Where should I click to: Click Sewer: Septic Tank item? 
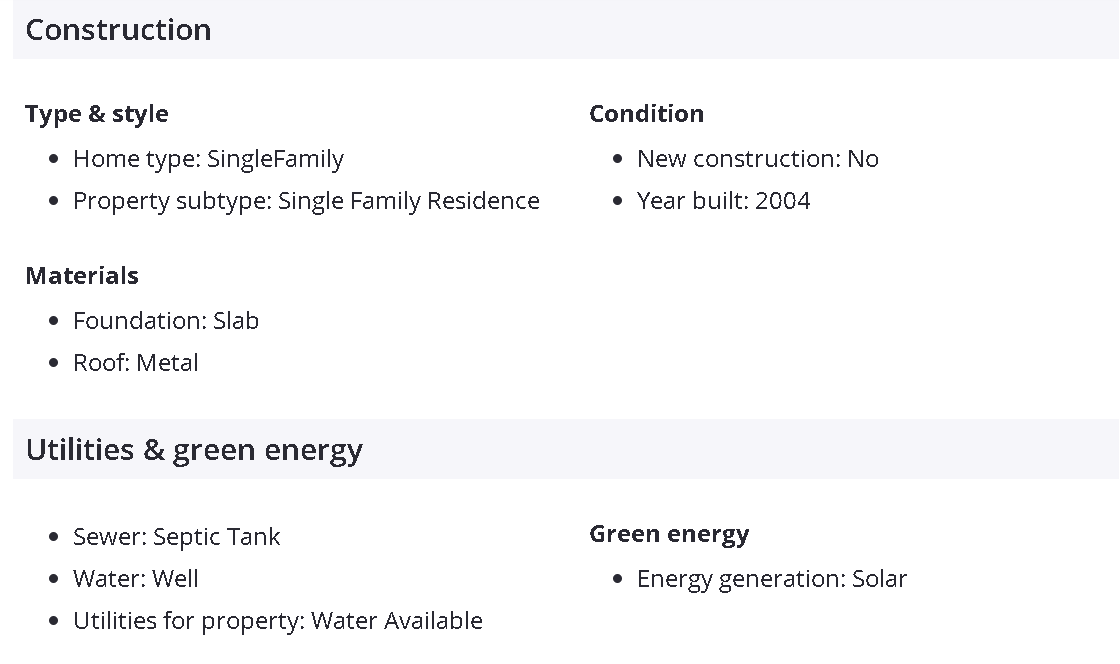pyautogui.click(x=176, y=537)
